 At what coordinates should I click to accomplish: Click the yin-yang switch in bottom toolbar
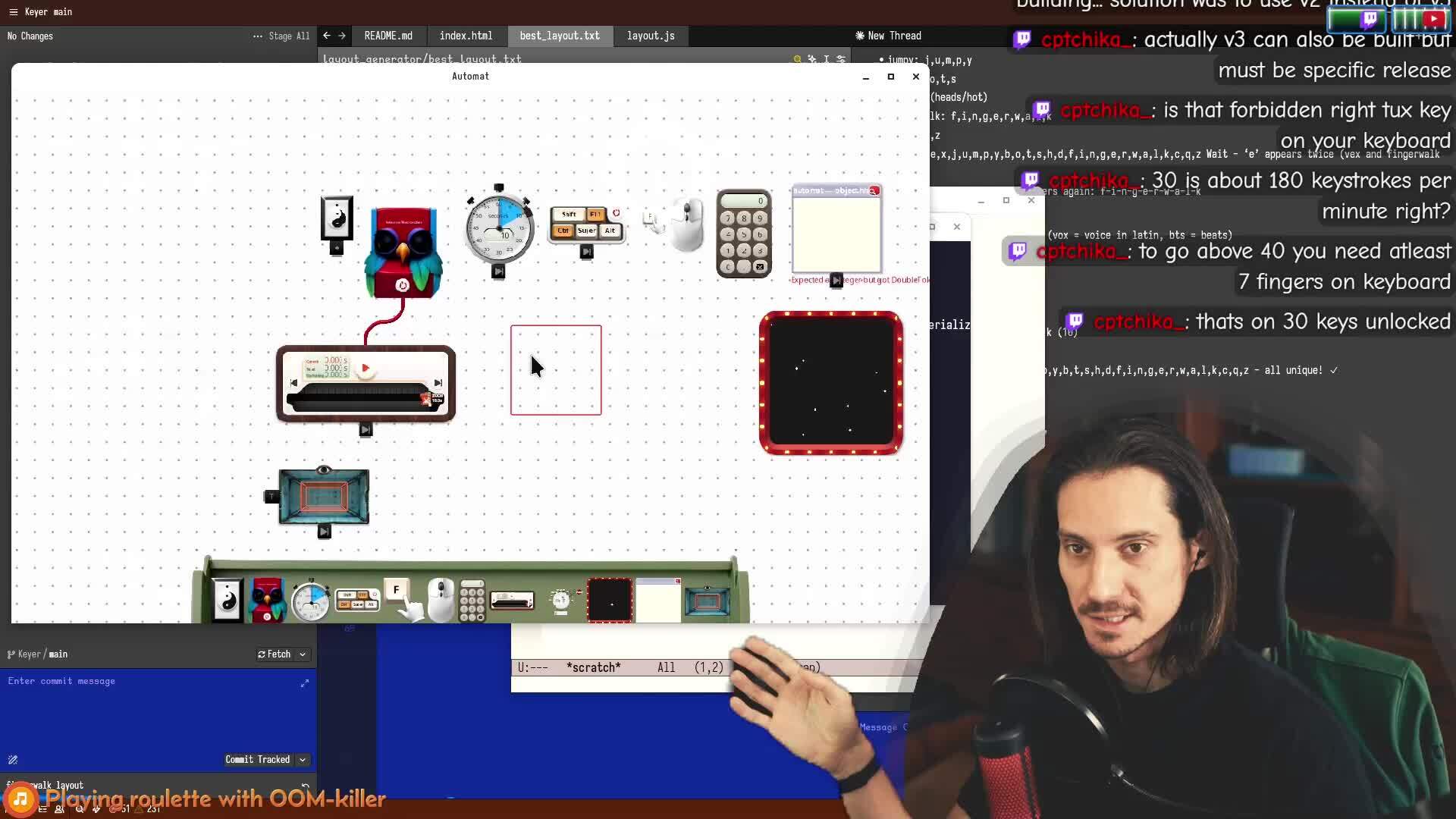click(x=227, y=600)
